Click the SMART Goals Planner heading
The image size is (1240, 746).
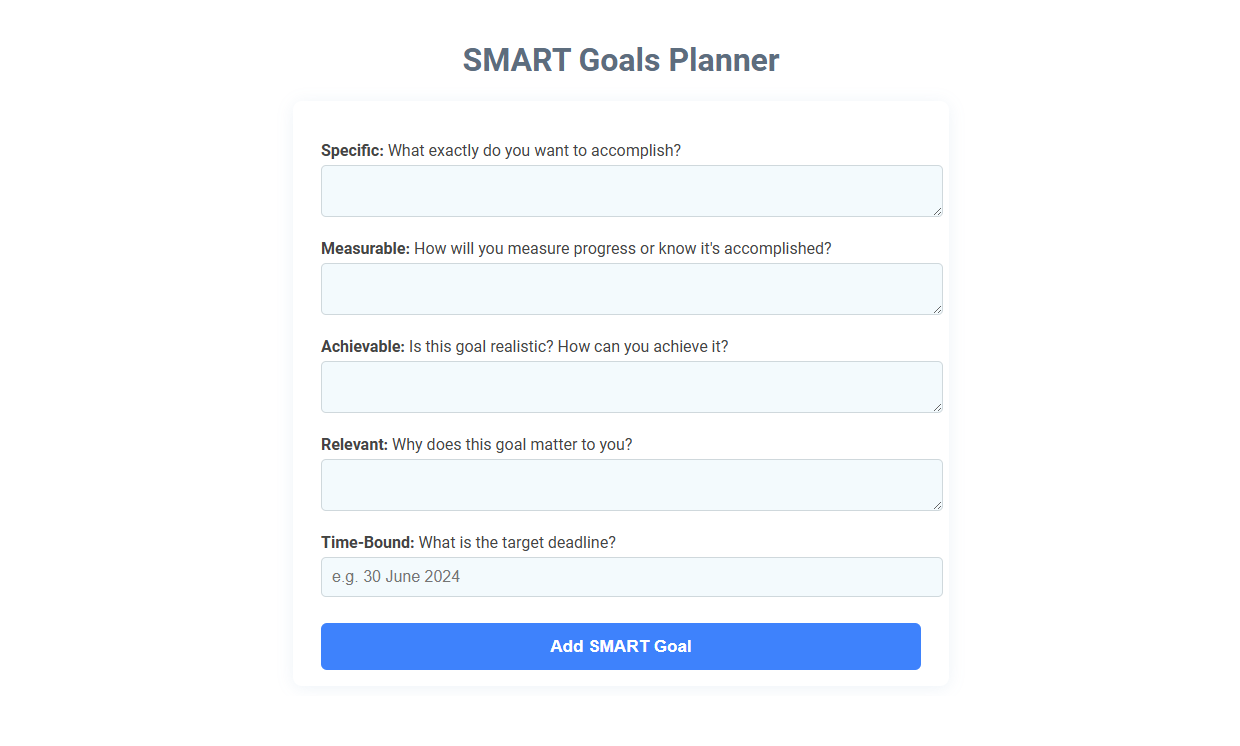pyautogui.click(x=620, y=60)
